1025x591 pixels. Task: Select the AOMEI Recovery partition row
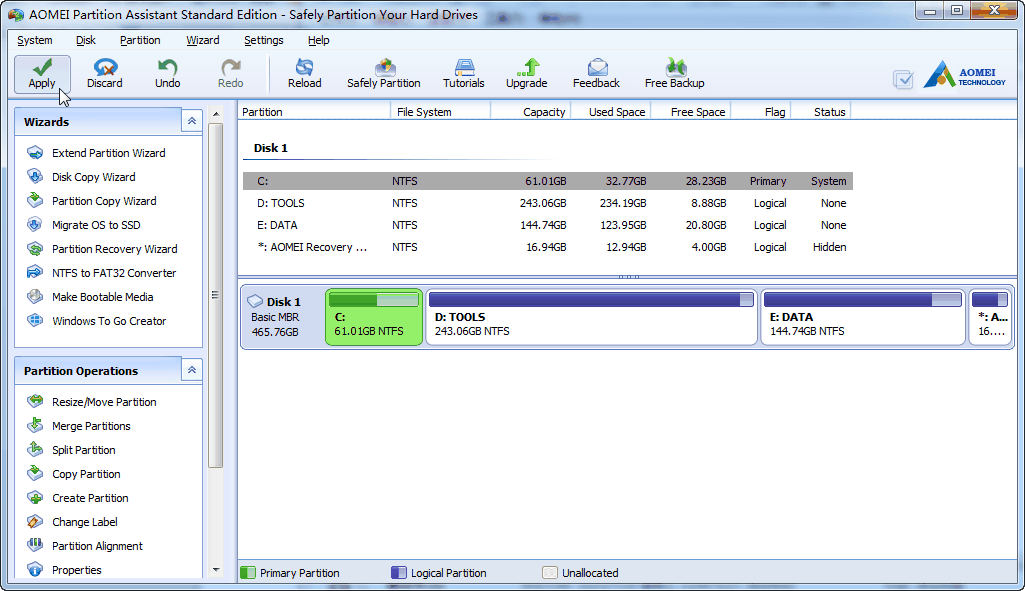tap(548, 247)
